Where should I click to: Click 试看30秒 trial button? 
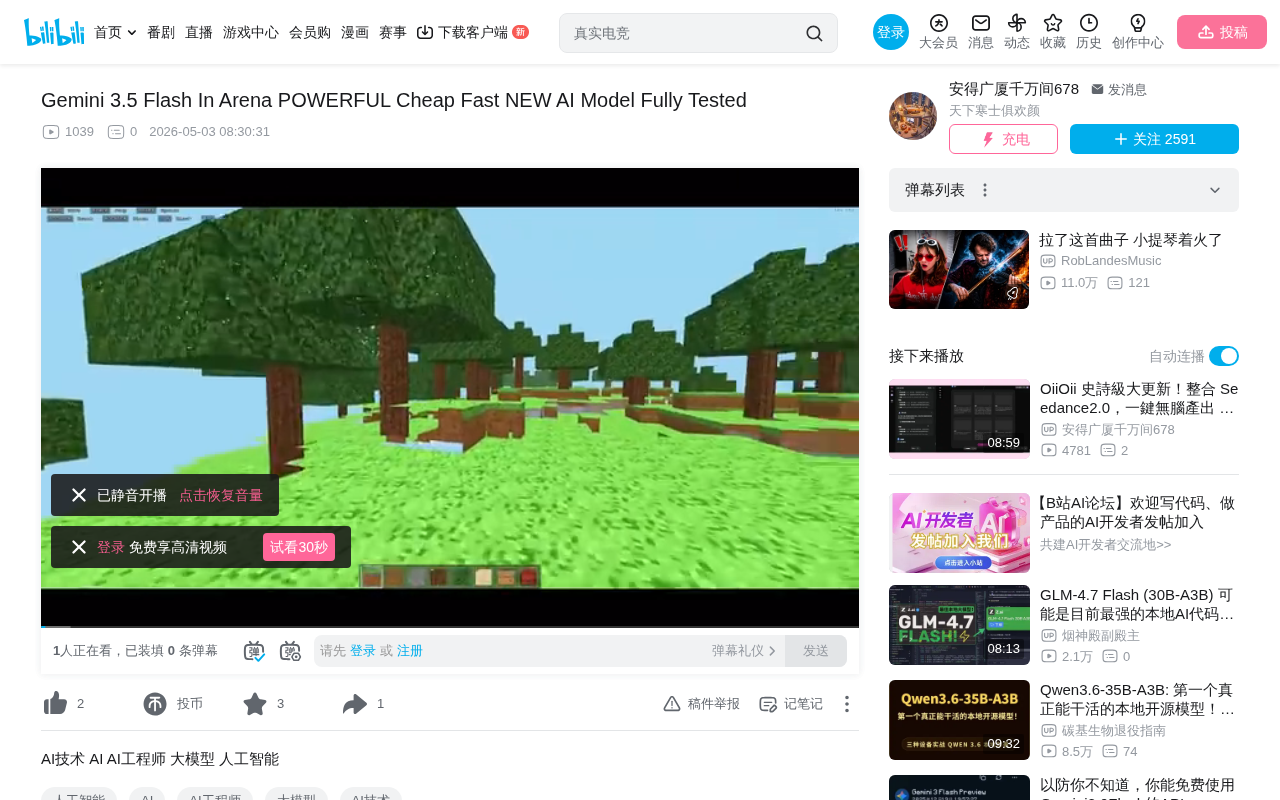299,547
